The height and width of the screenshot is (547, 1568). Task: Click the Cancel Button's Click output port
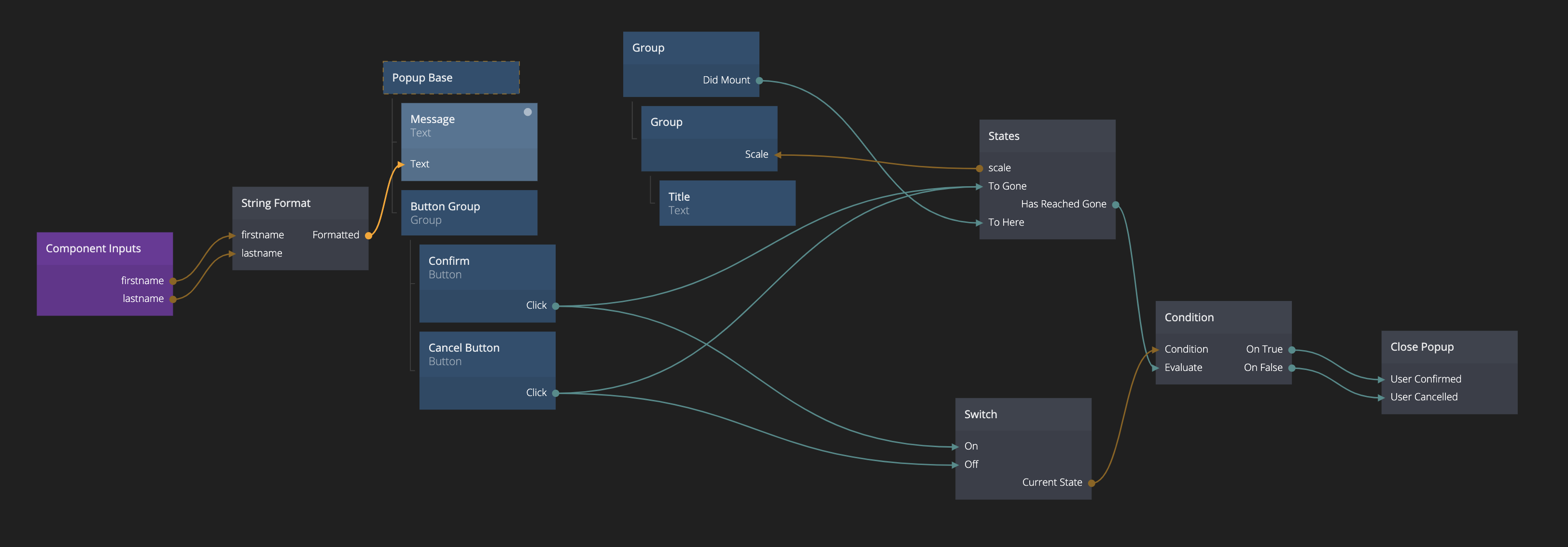click(x=555, y=393)
